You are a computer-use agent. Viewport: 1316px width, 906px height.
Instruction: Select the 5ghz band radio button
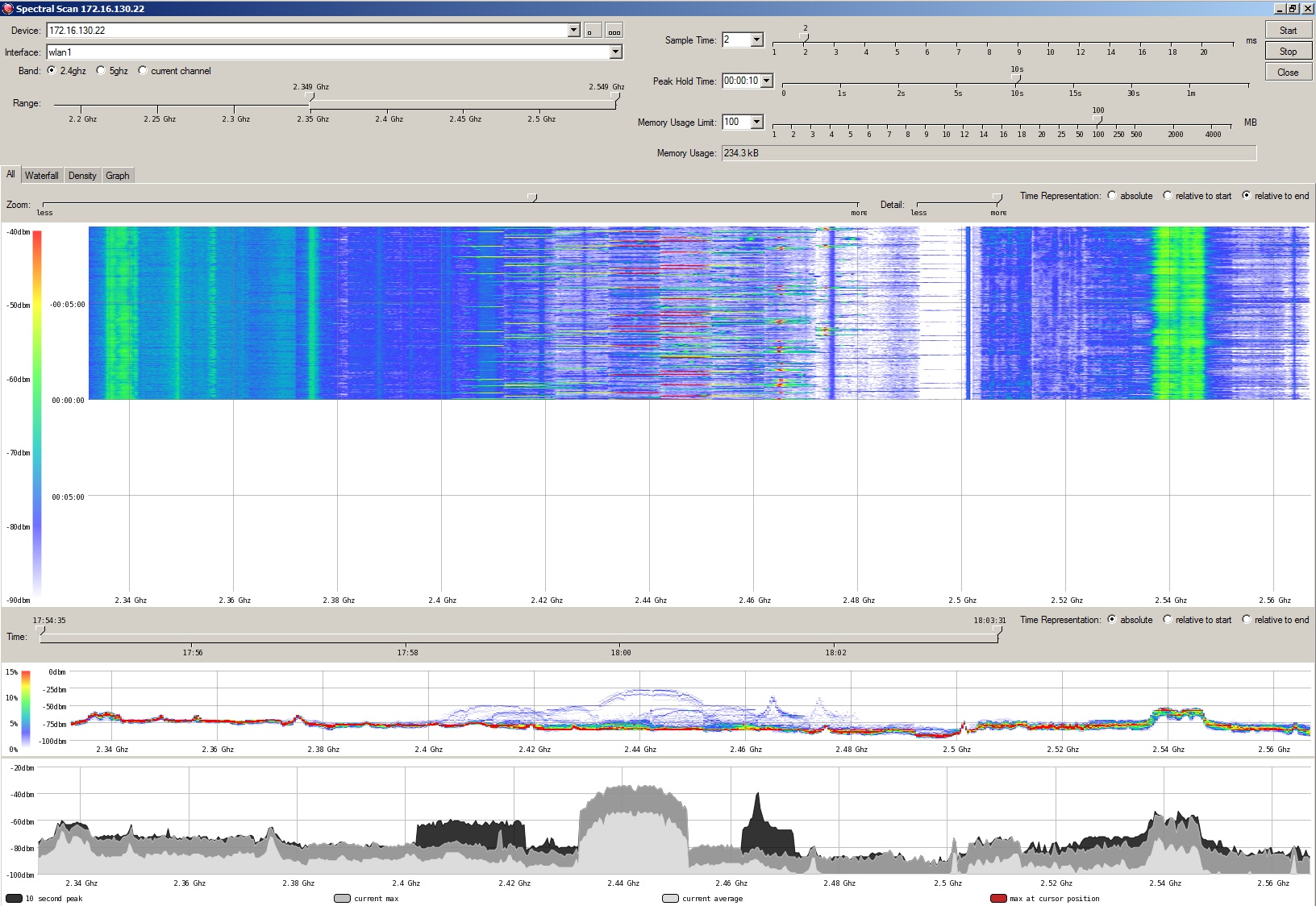pyautogui.click(x=101, y=71)
